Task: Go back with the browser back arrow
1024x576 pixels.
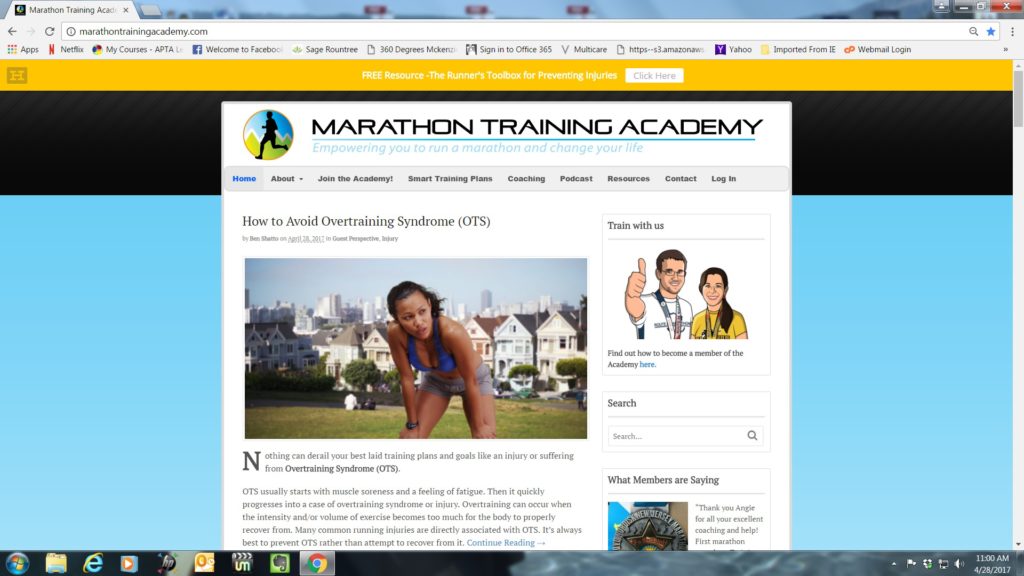Action: coord(12,31)
